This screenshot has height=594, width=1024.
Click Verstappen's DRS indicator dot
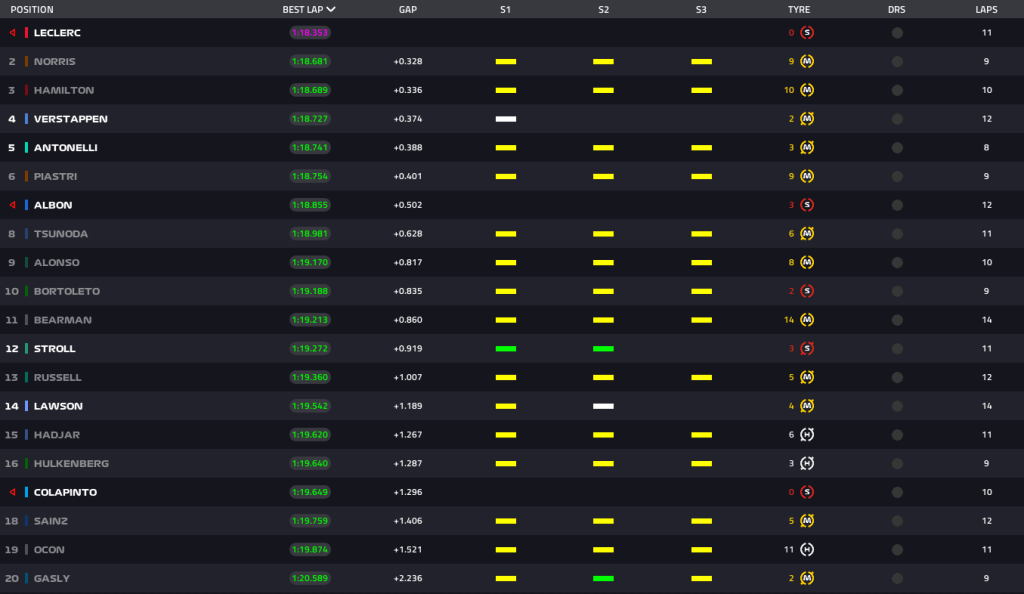pos(897,119)
